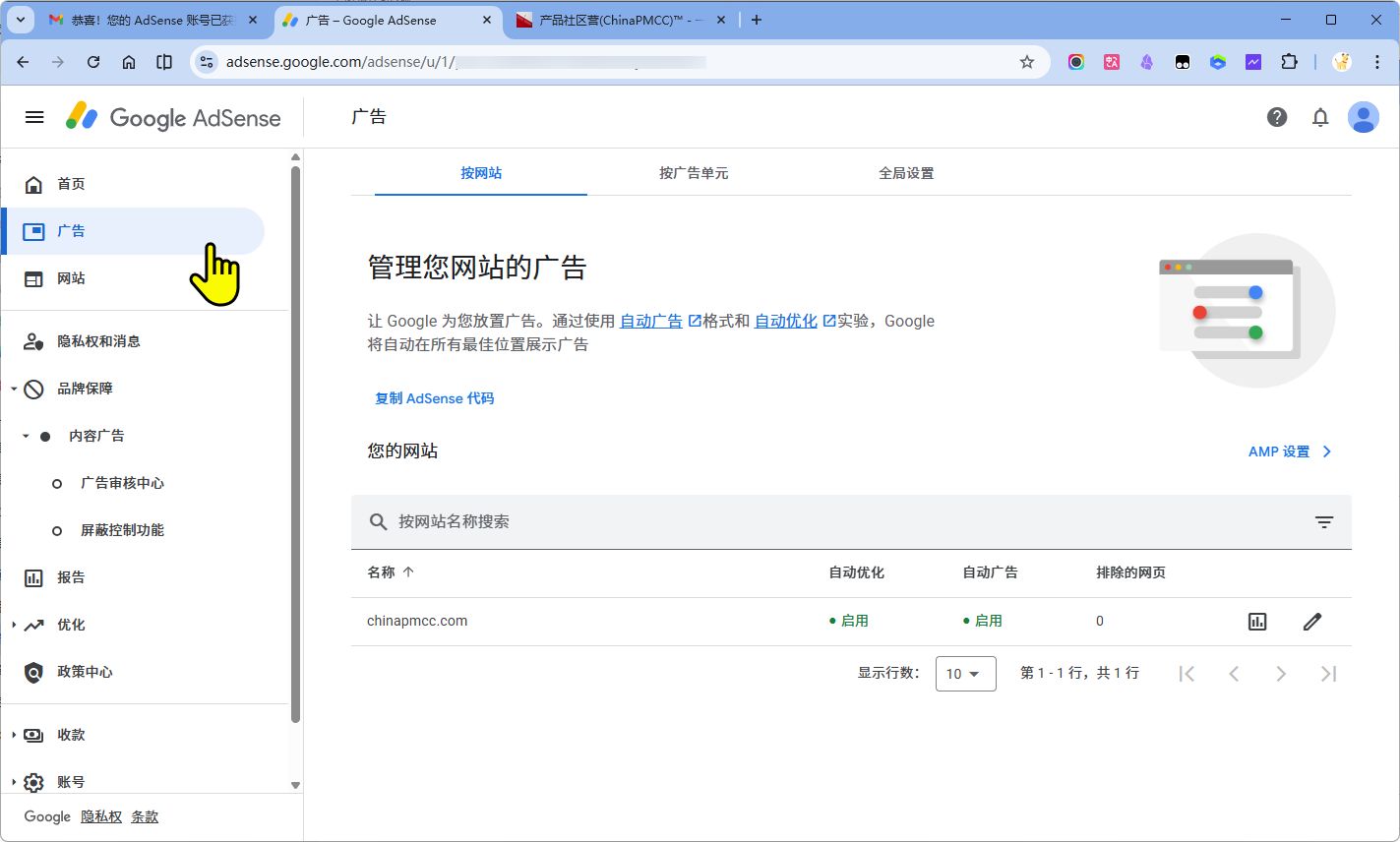The width and height of the screenshot is (1400, 842).
Task: Click the help question mark icon
Action: (1276, 117)
